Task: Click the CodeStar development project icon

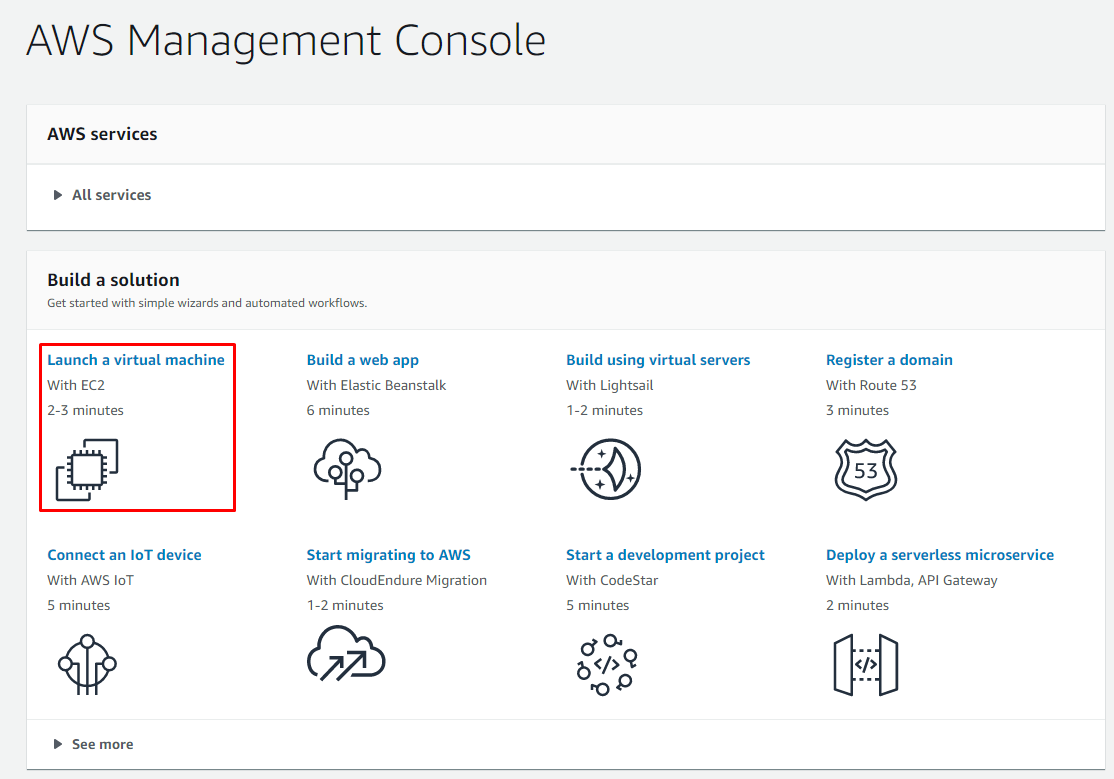Action: click(x=606, y=665)
